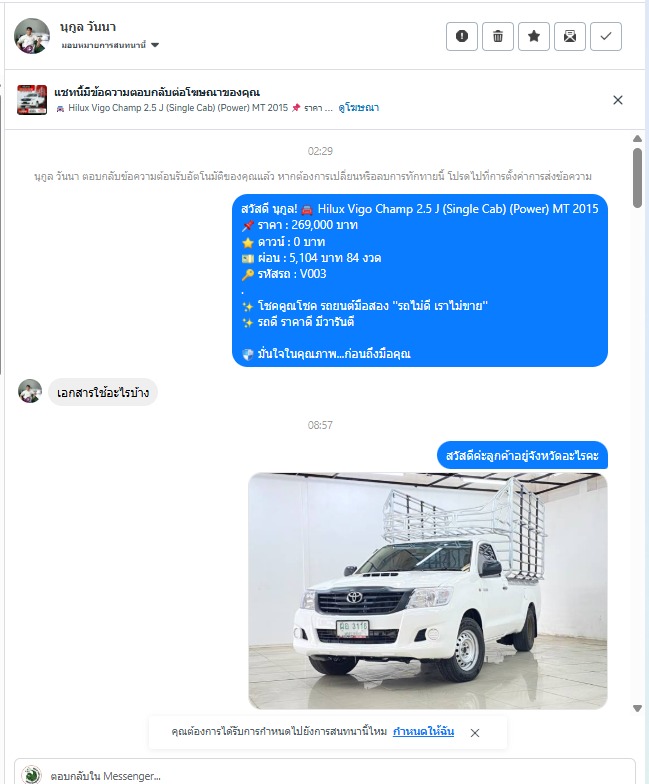The height and width of the screenshot is (784, 649).
Task: Click customer avatar next to เอกสารใช้อะไรบ้าง message
Action: point(30,391)
